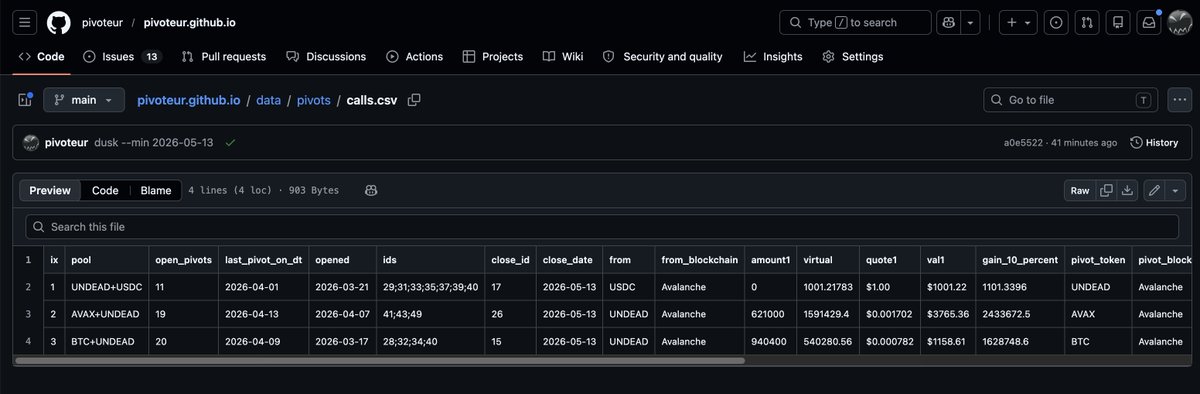Open notifications inbox icon
Screen dimensions: 1200x394
(1150, 22)
